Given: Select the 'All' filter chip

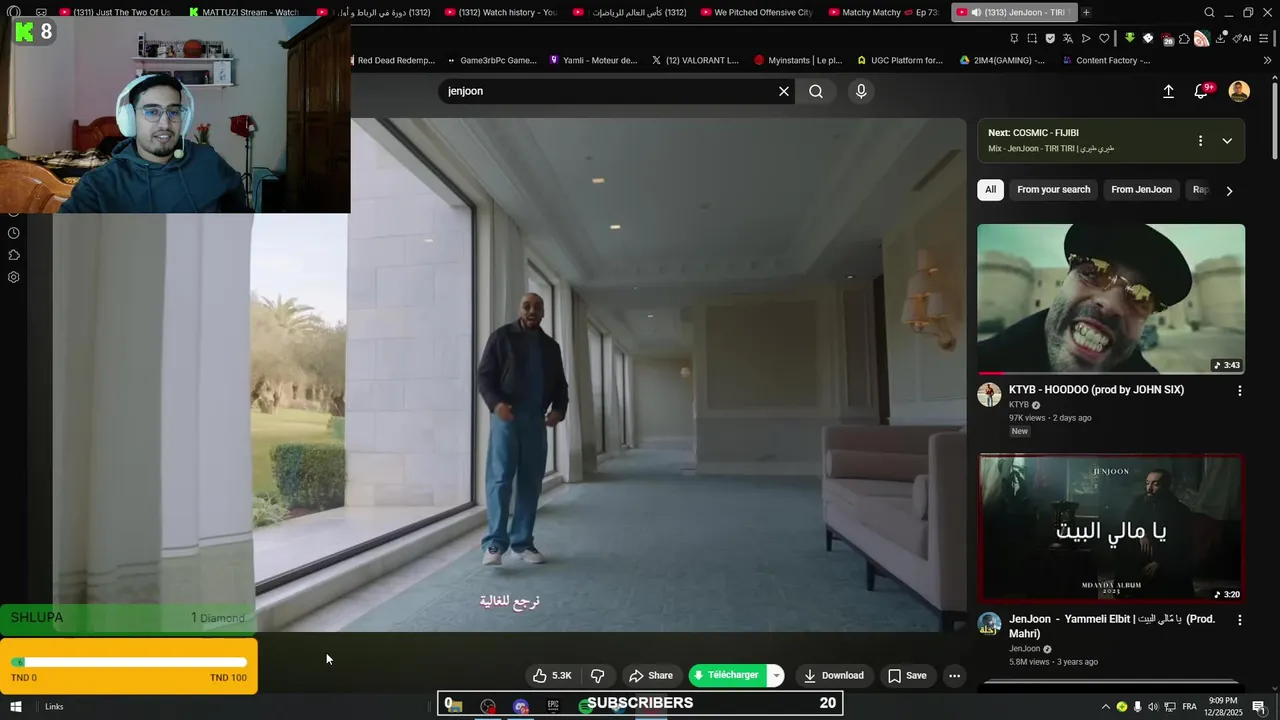Looking at the screenshot, I should pyautogui.click(x=990, y=190).
